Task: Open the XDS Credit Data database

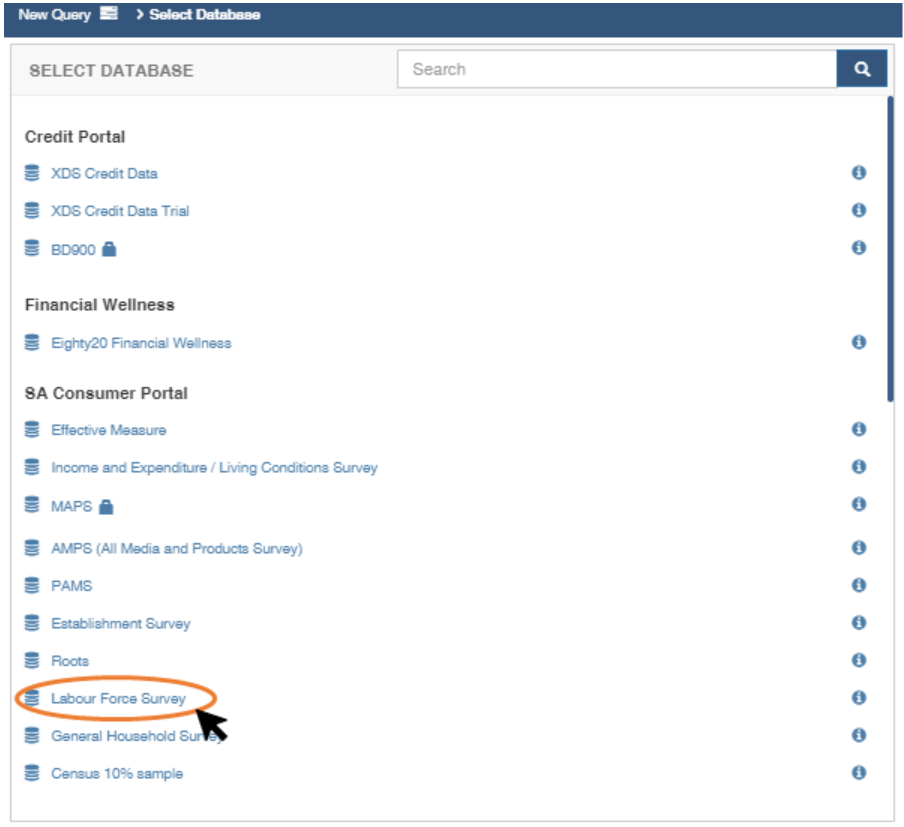Action: click(x=104, y=174)
